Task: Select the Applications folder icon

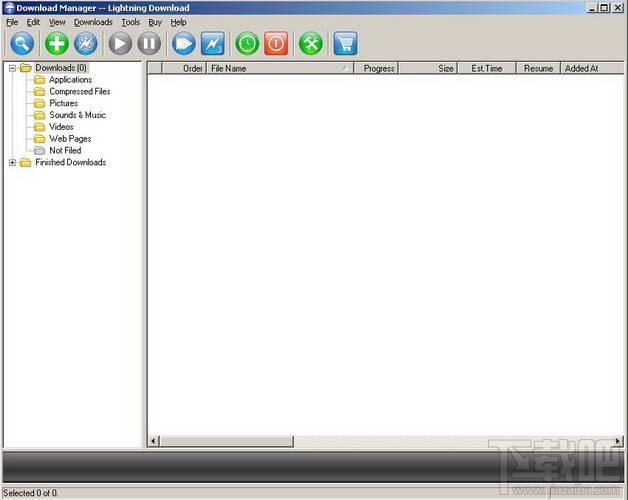Action: tap(40, 80)
